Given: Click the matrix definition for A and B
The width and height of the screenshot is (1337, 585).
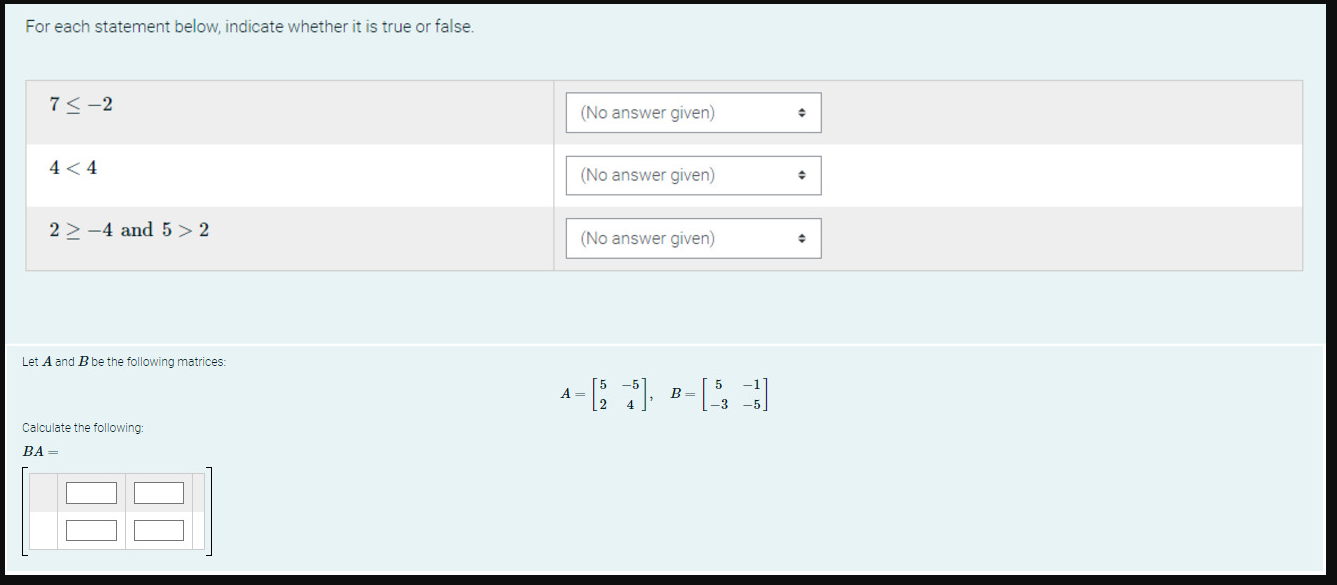Looking at the screenshot, I should point(665,391).
